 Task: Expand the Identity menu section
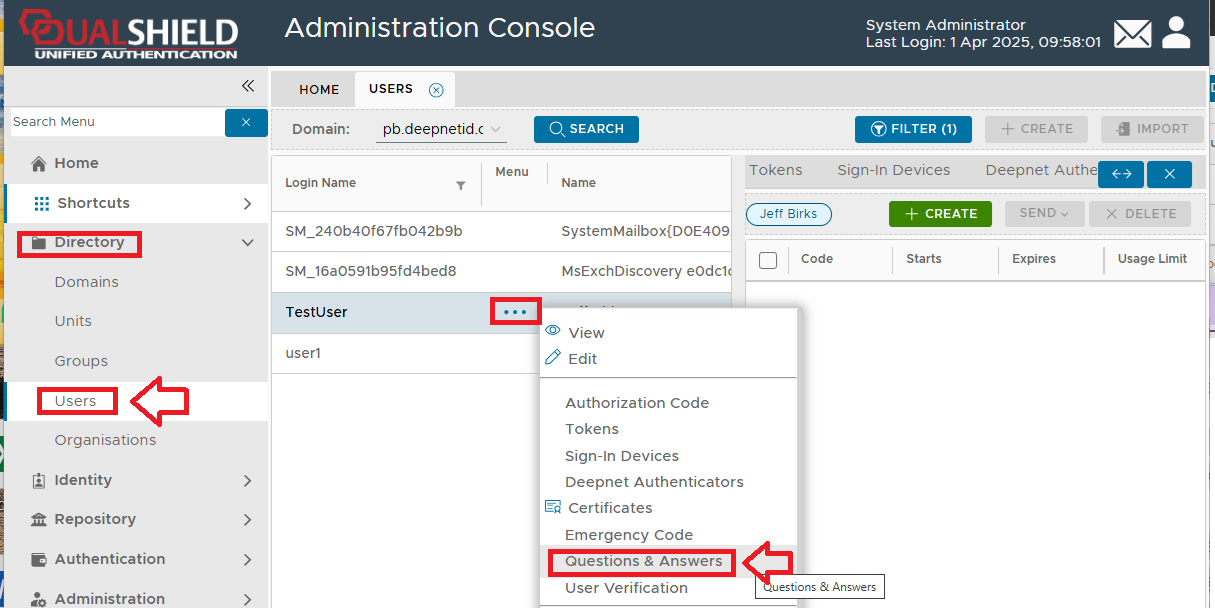(247, 481)
